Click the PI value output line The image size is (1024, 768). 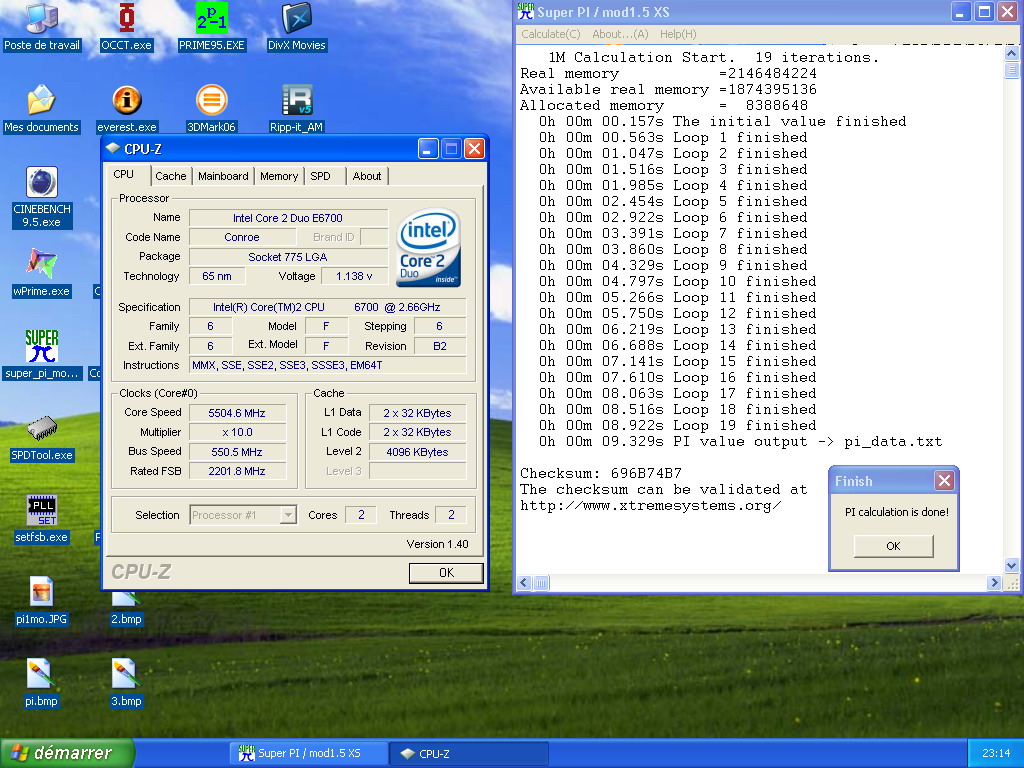[741, 441]
